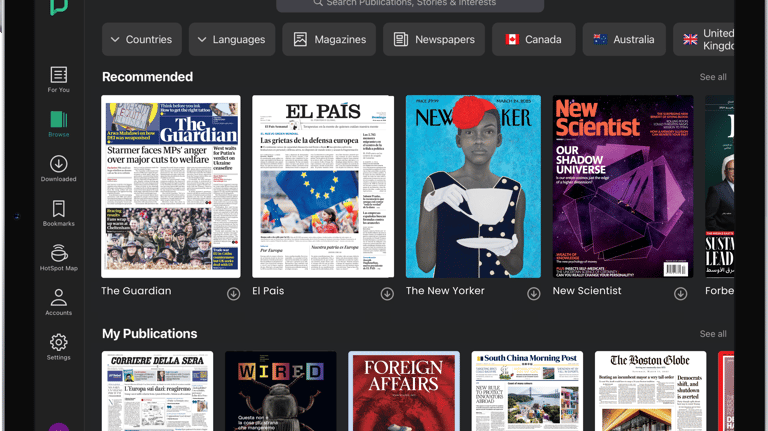768x431 pixels.
Task: Open the HotSpot Map
Action: pos(58,258)
